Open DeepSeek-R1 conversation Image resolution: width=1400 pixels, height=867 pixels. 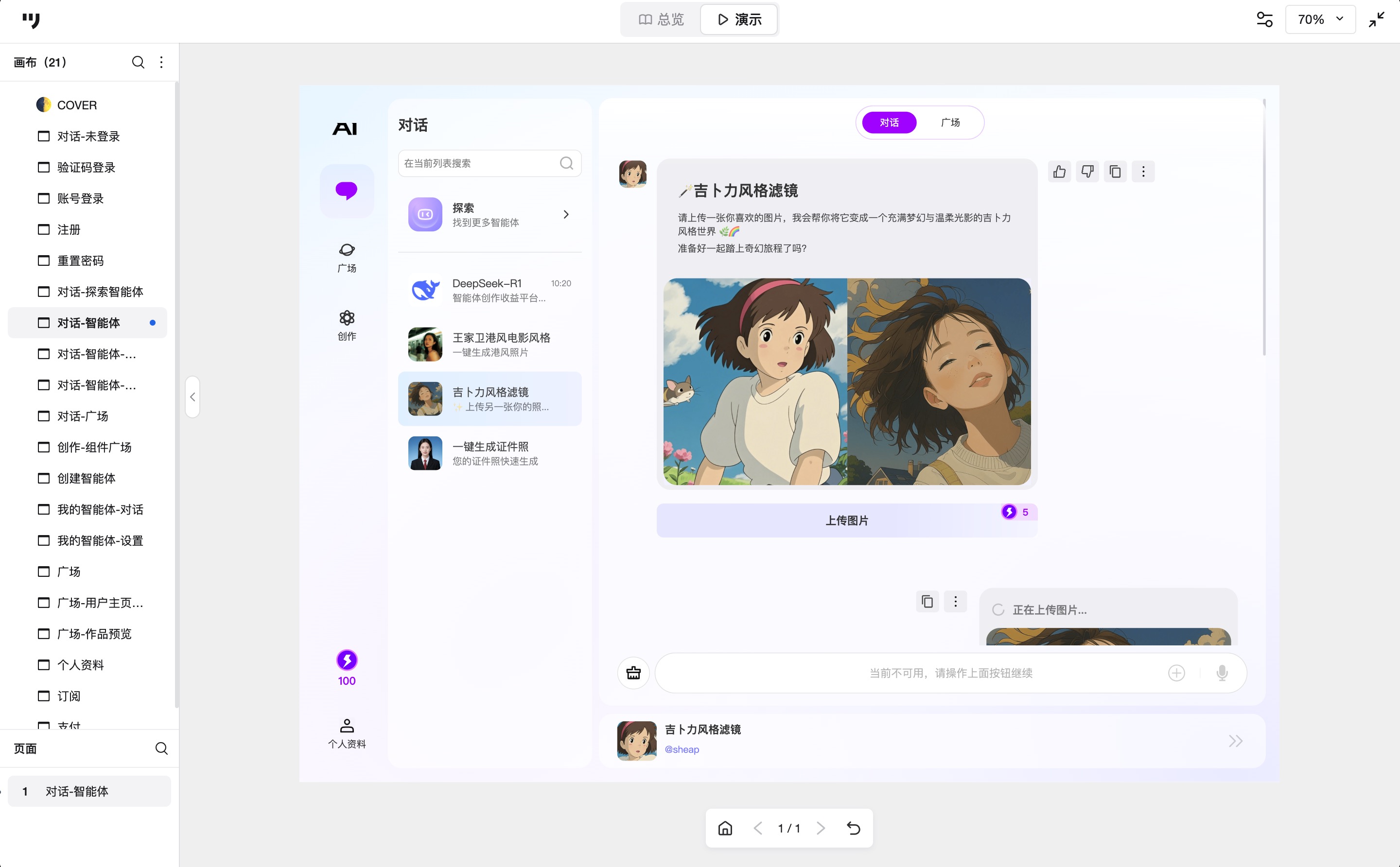(x=489, y=290)
